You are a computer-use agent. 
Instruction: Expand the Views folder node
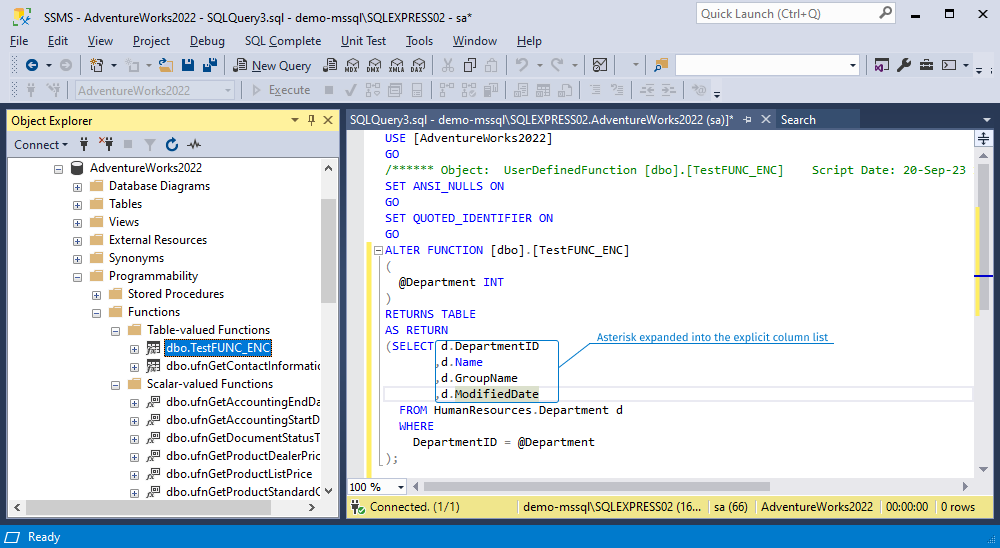pos(77,223)
